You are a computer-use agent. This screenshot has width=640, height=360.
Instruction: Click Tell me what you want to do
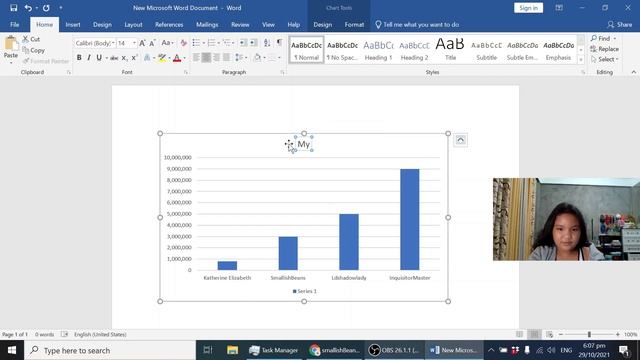coord(417,24)
